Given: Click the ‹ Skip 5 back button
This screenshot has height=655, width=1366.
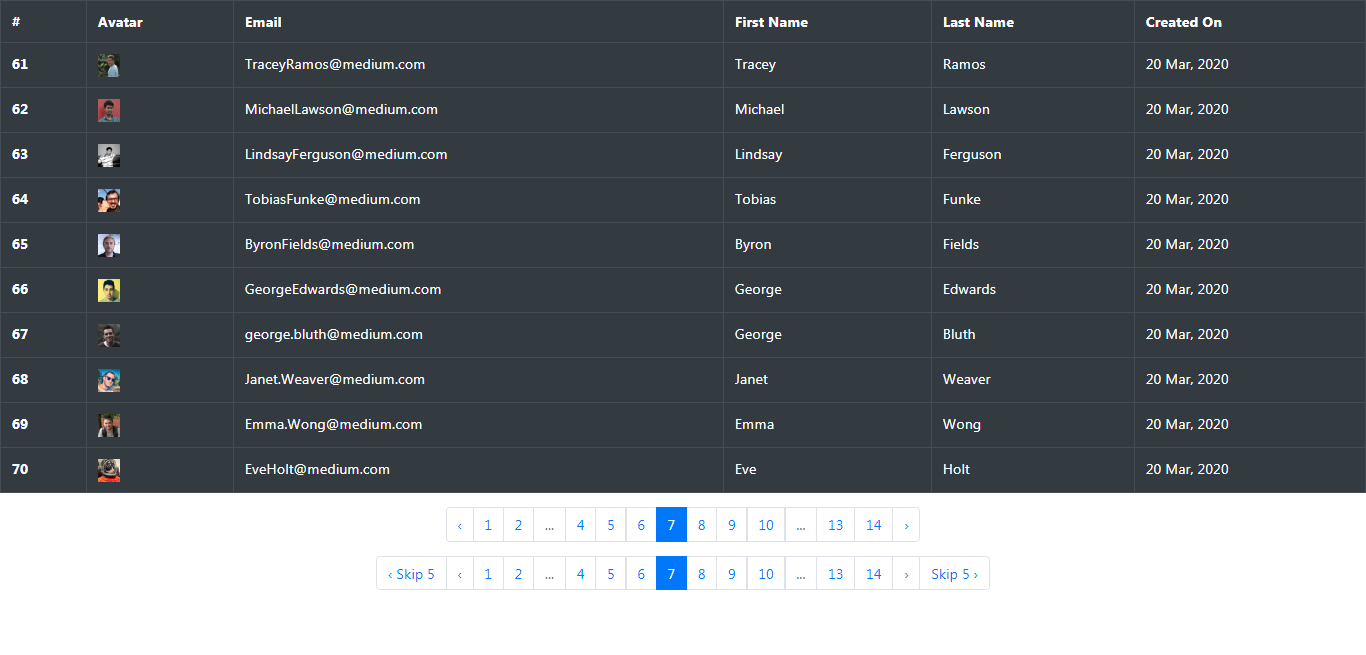Looking at the screenshot, I should (x=411, y=573).
